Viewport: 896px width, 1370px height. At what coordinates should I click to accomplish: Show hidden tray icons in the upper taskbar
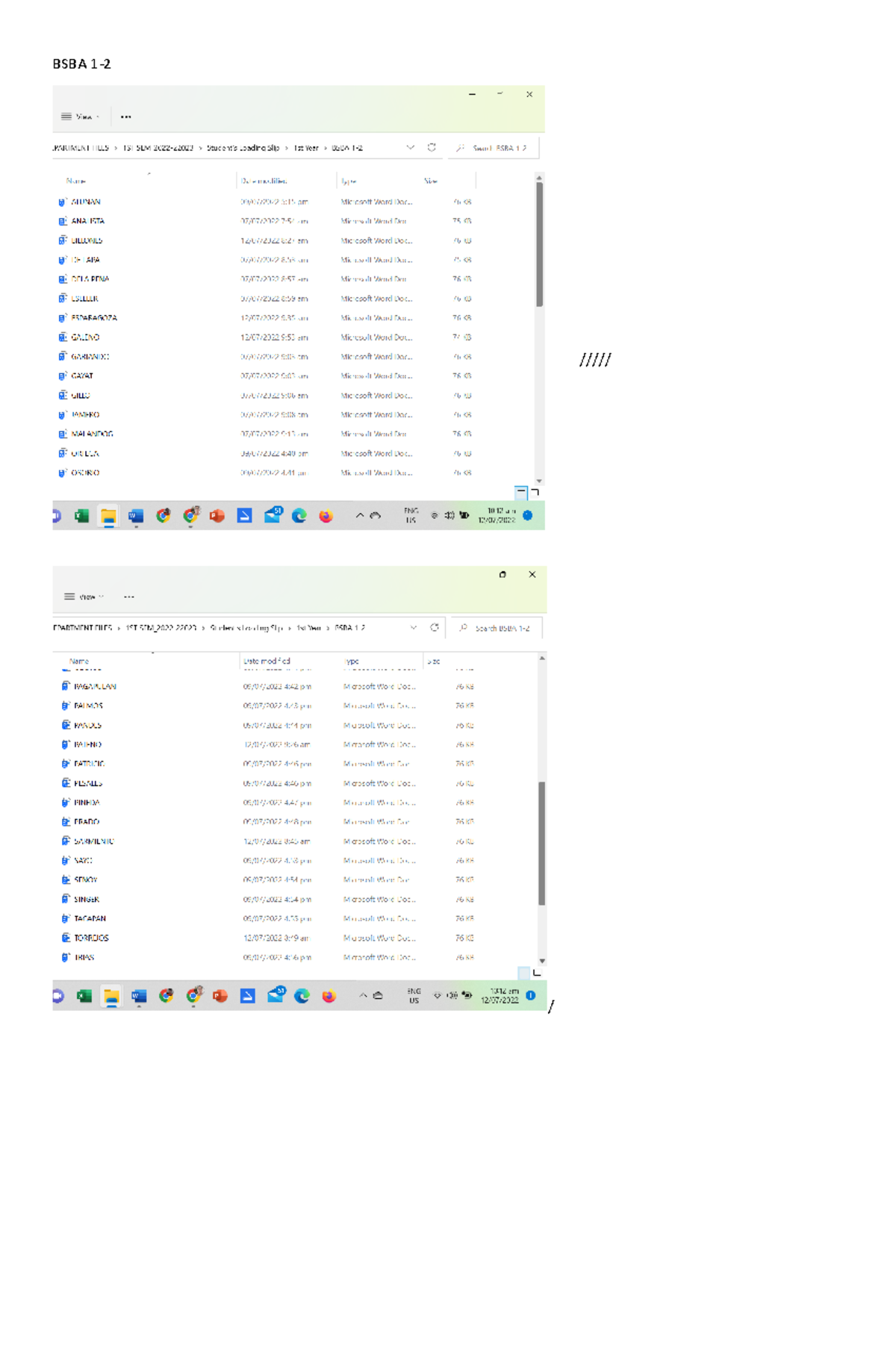click(359, 515)
